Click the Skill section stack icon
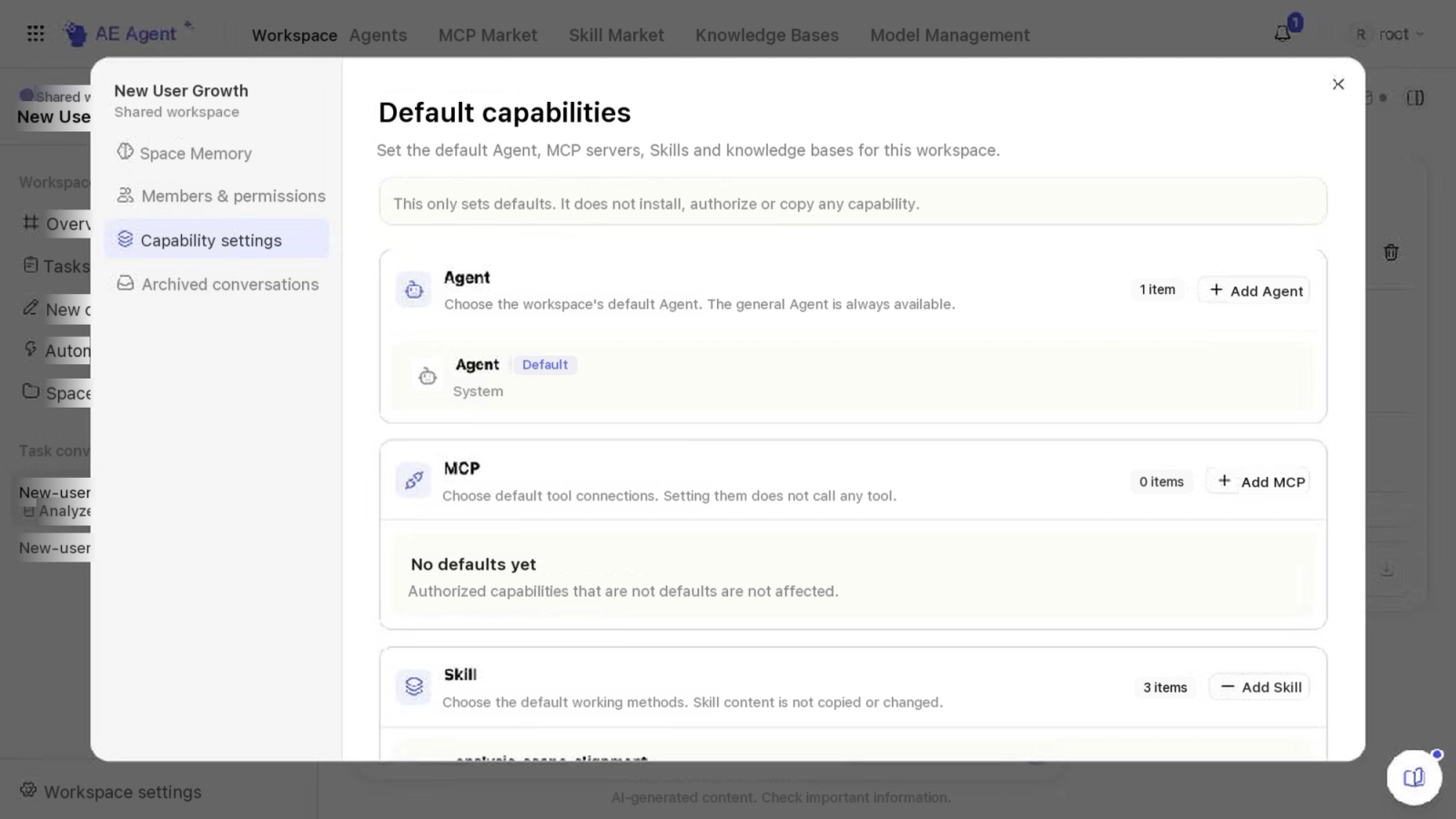Screen dimensions: 1456x819 (413, 686)
